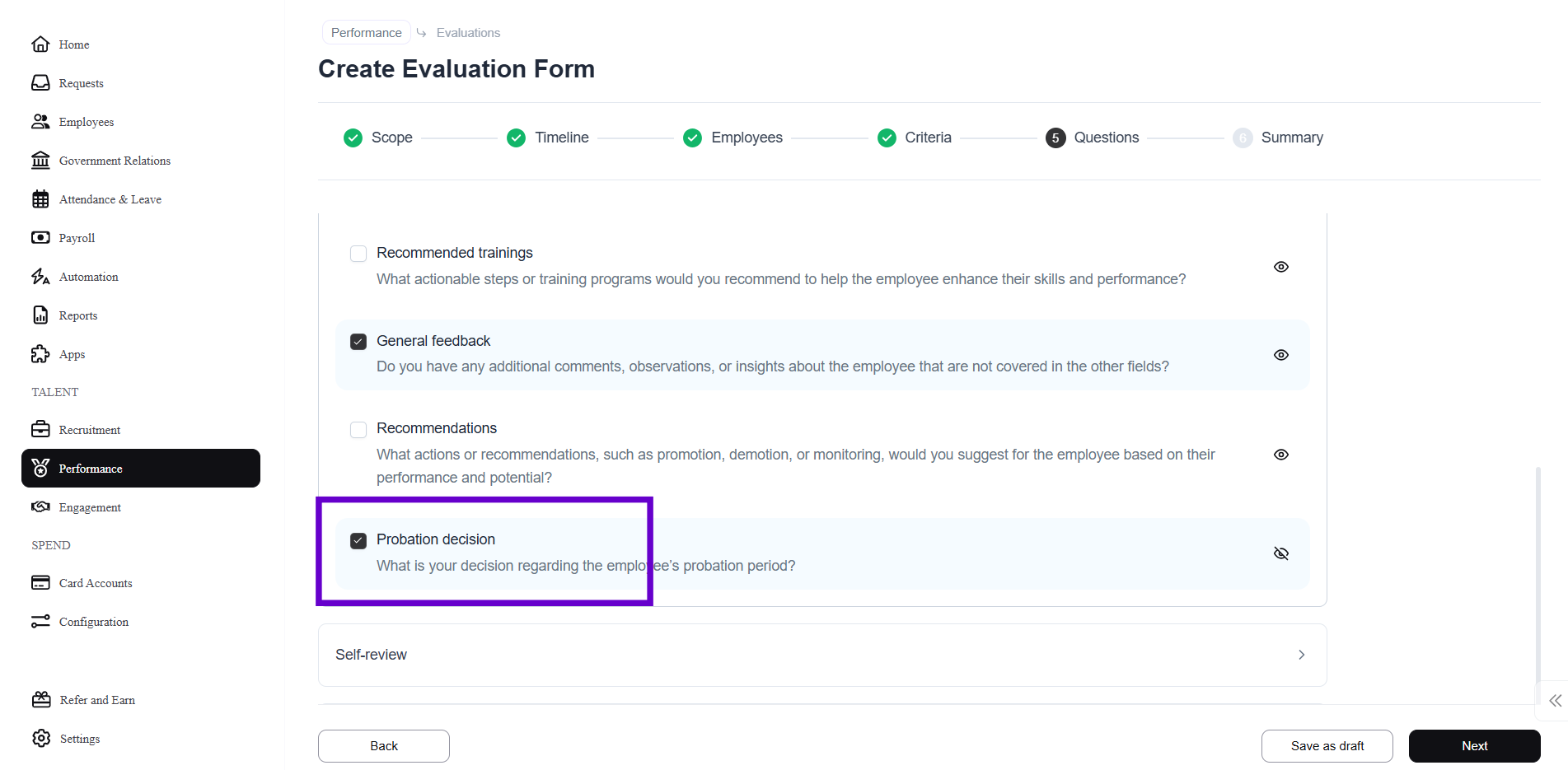
Task: Click the Payroll money icon
Action: (40, 238)
